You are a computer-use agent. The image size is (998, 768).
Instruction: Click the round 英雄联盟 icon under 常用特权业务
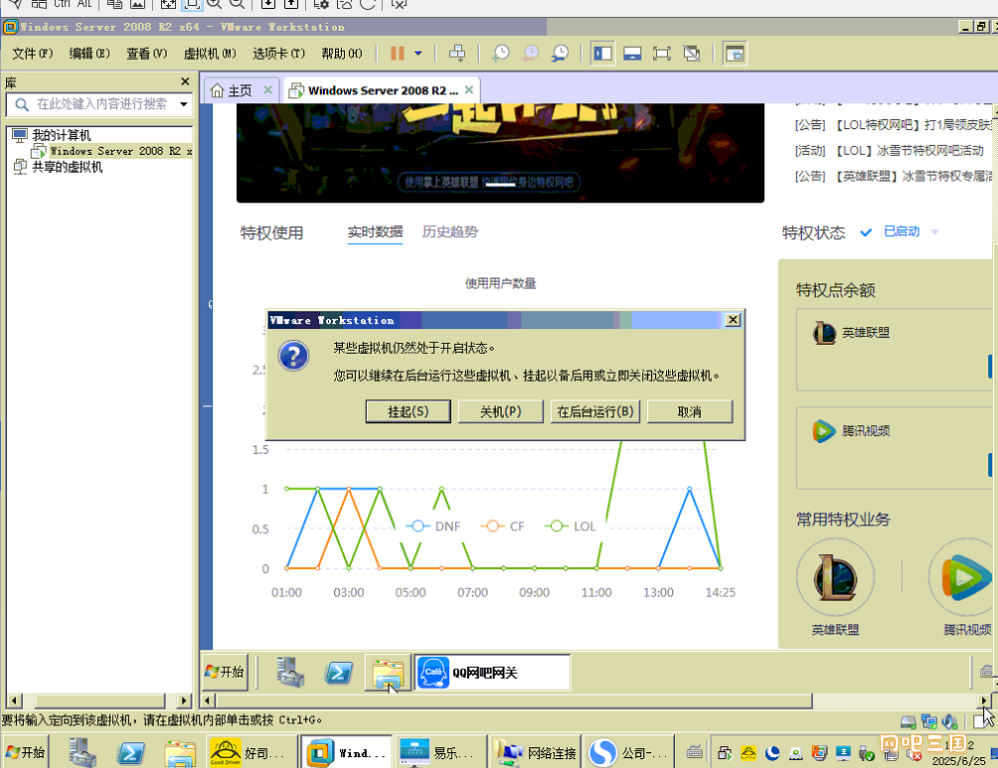(835, 578)
